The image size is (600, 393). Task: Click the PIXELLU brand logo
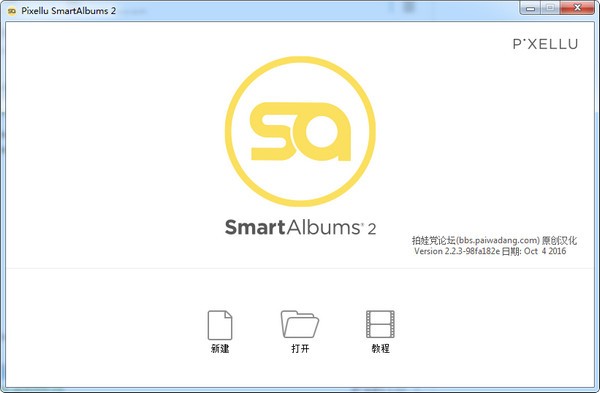[545, 44]
